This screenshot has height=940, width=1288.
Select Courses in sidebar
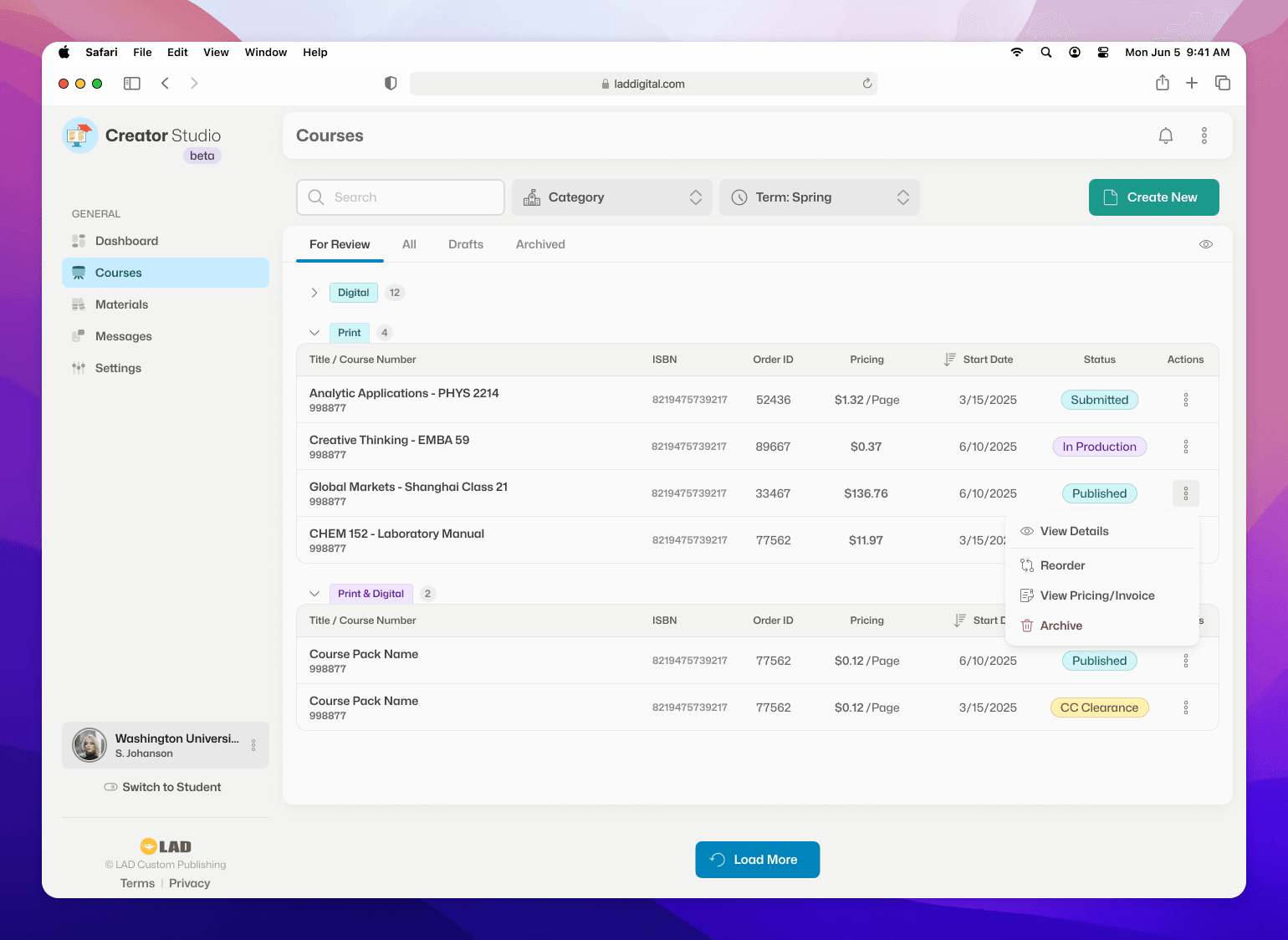click(x=166, y=273)
